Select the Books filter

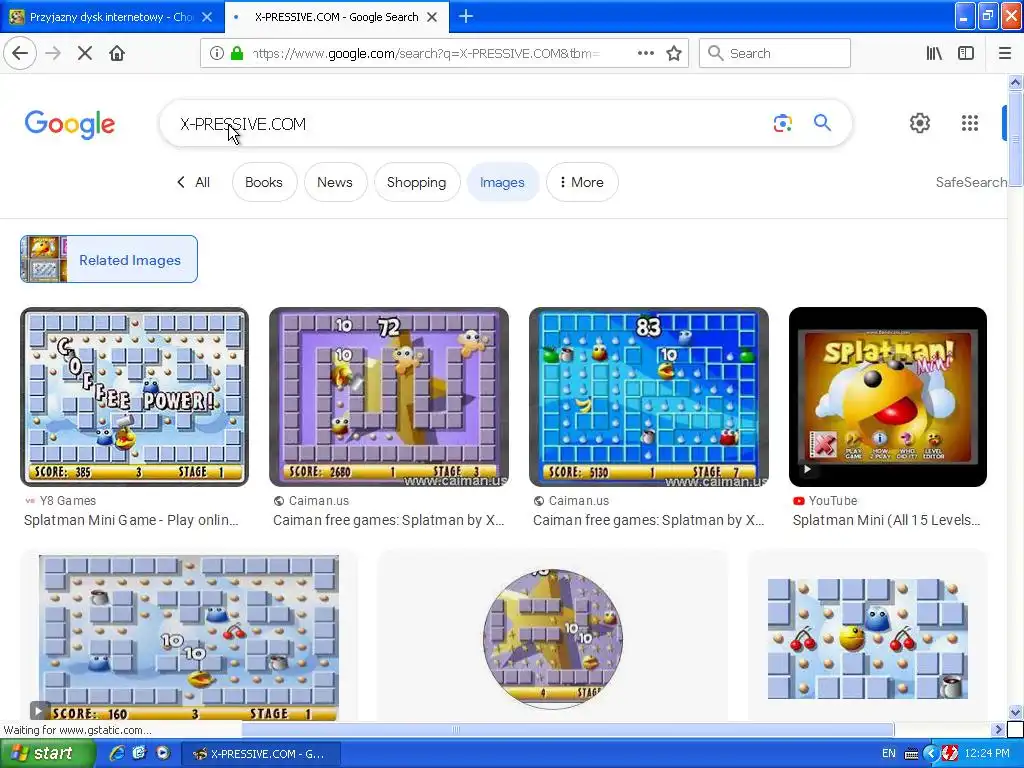point(264,182)
